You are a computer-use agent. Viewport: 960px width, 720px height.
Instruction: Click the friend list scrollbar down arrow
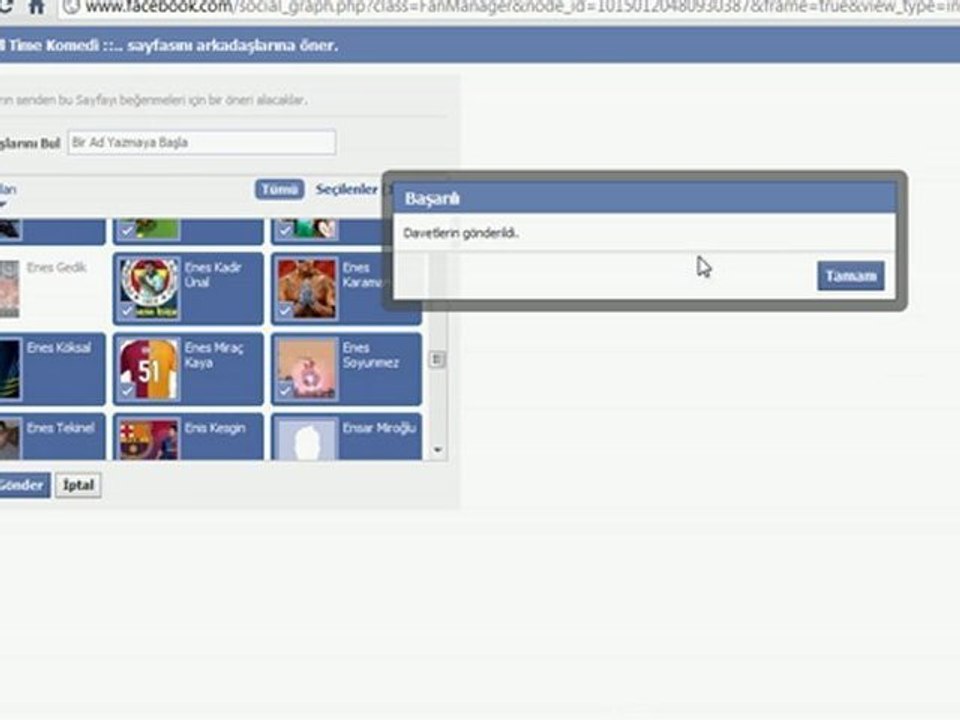pos(437,450)
